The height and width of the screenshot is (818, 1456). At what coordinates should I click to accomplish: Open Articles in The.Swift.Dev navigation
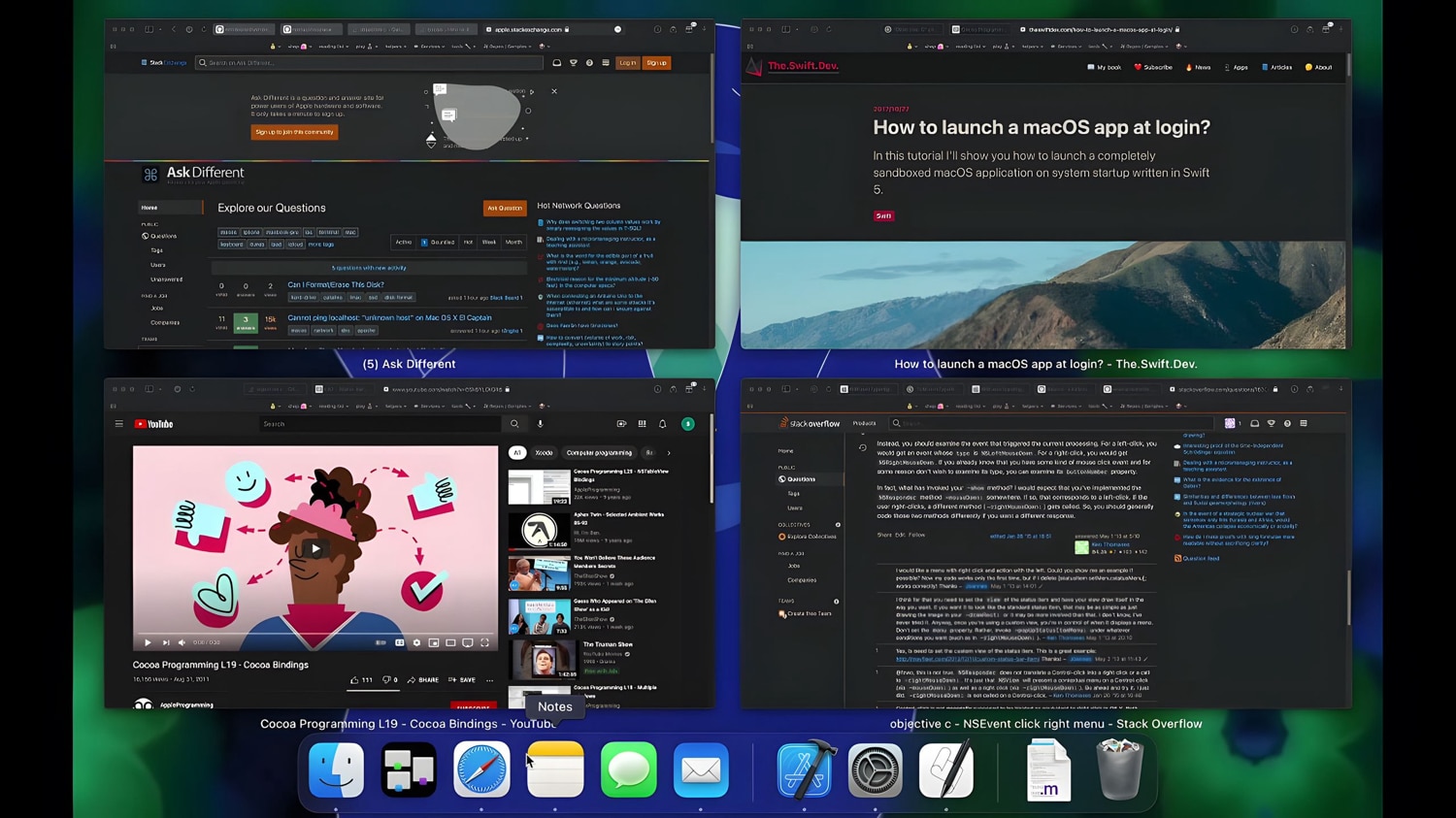pos(1276,67)
